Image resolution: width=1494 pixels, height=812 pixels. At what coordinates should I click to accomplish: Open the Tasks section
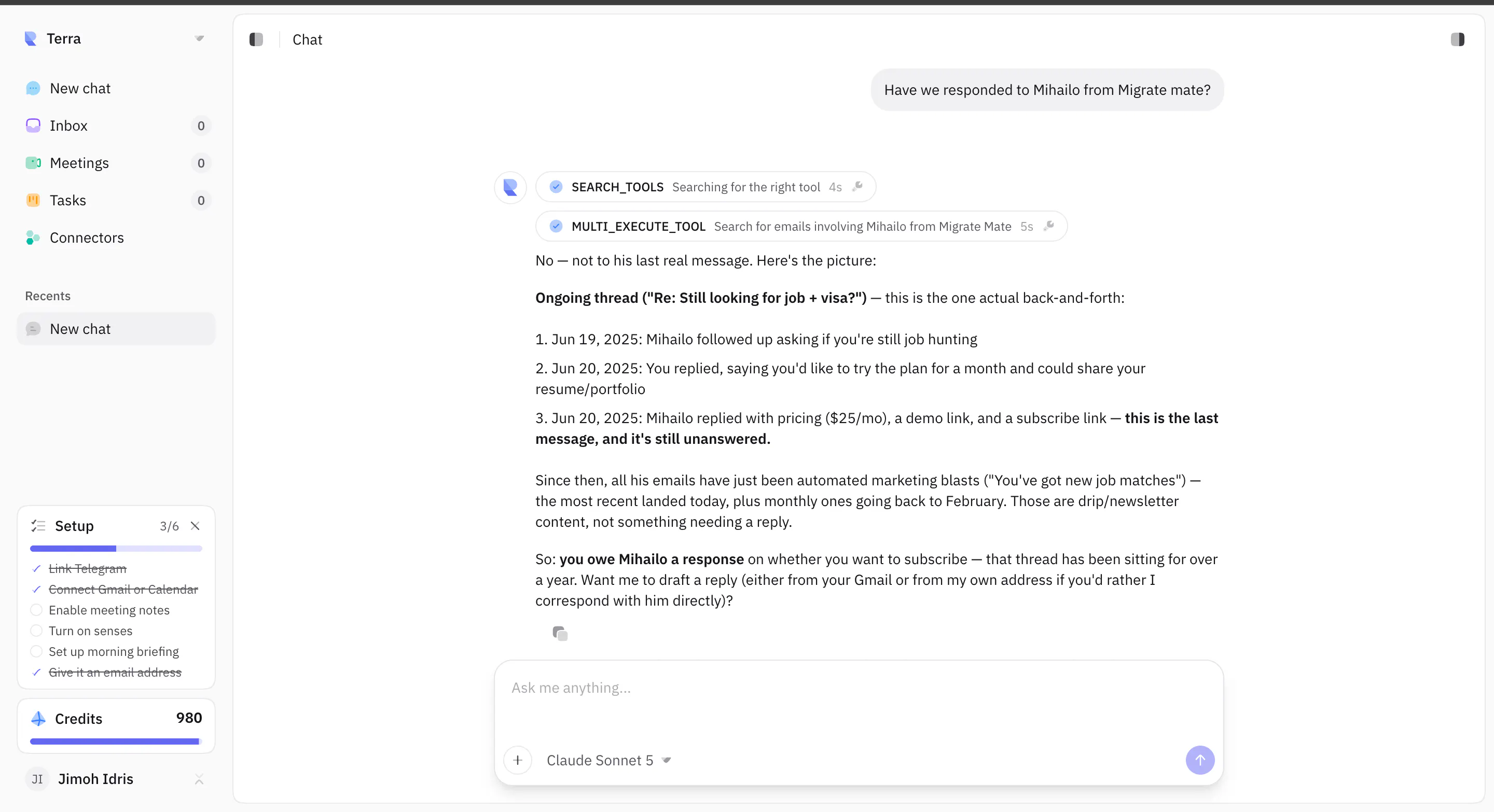pos(116,201)
